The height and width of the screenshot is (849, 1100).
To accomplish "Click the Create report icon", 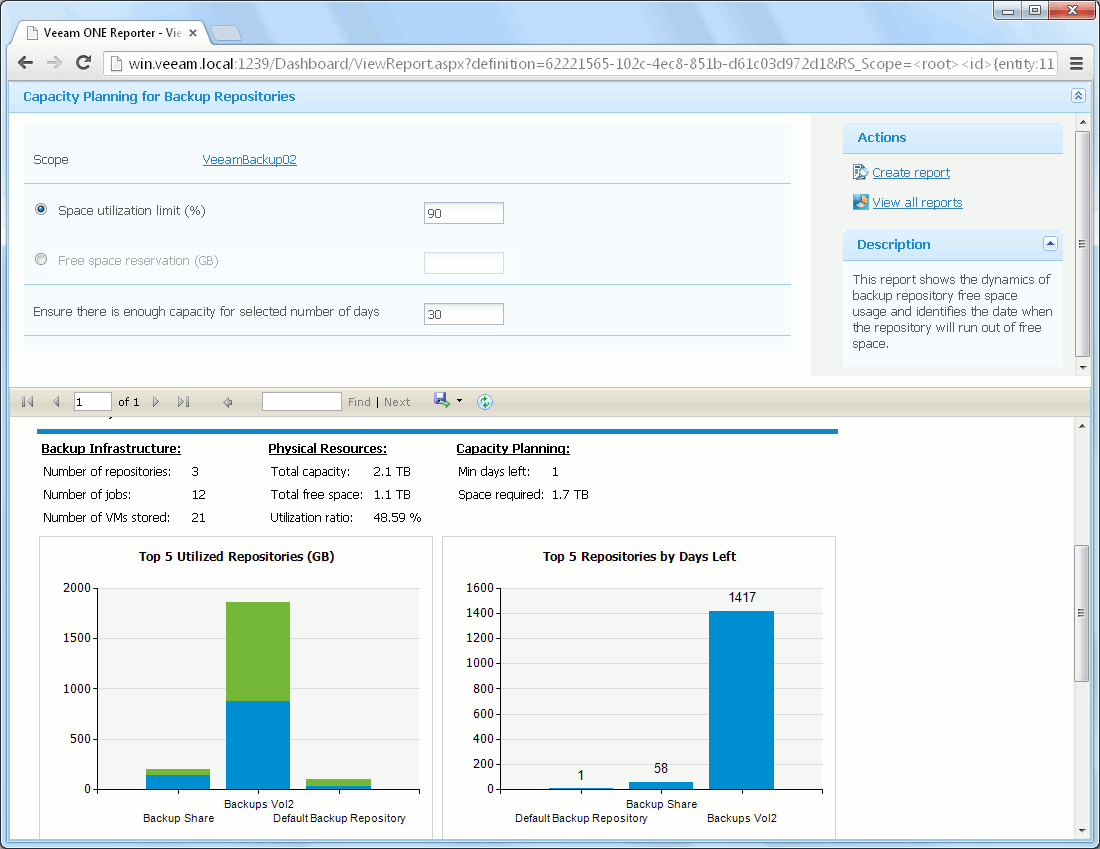I will (x=860, y=172).
